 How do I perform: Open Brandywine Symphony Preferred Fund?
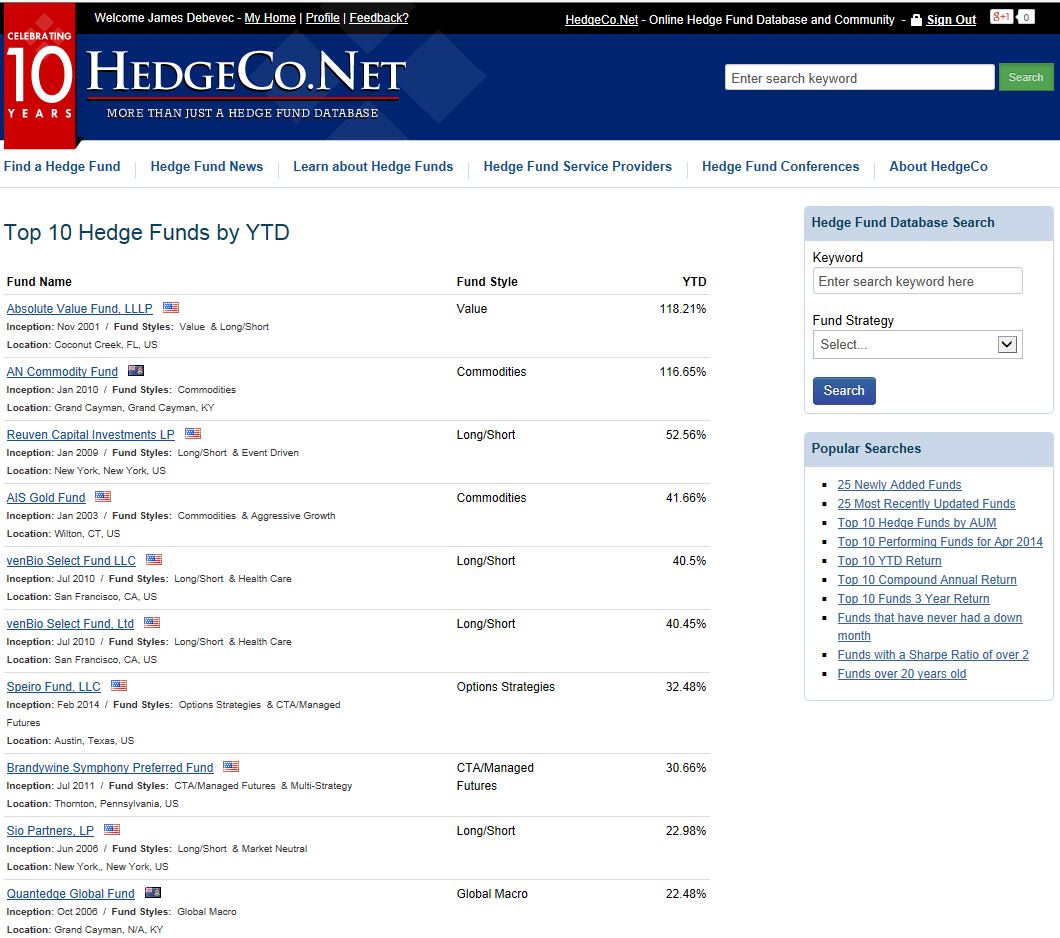click(110, 768)
